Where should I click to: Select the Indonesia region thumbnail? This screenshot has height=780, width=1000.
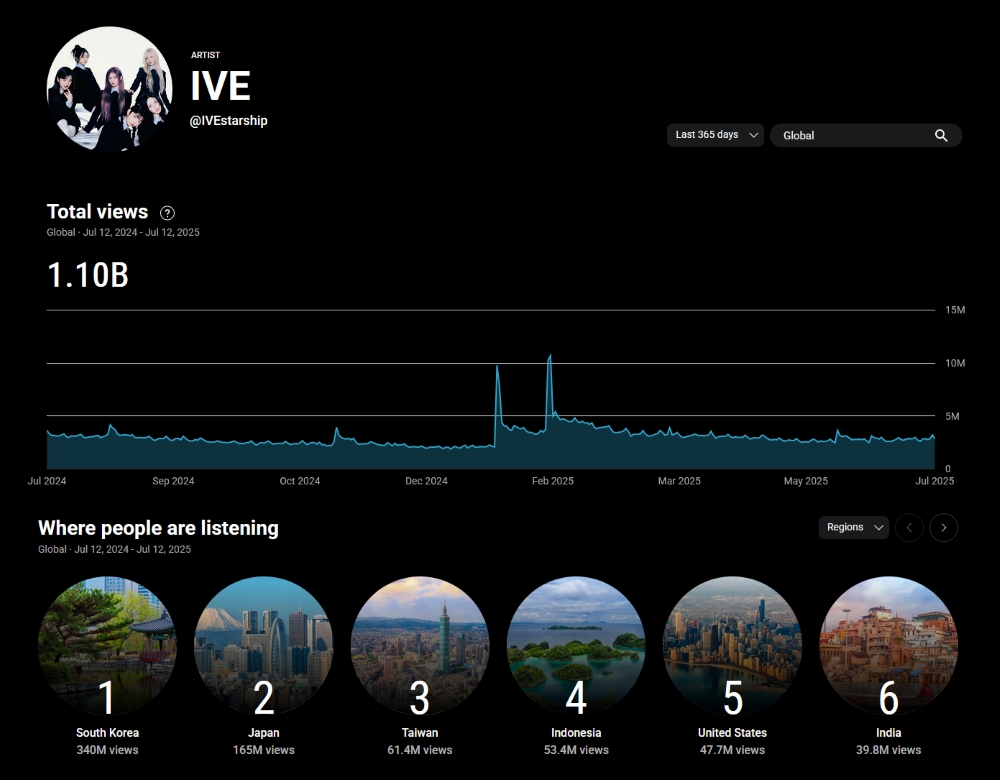click(x=576, y=645)
